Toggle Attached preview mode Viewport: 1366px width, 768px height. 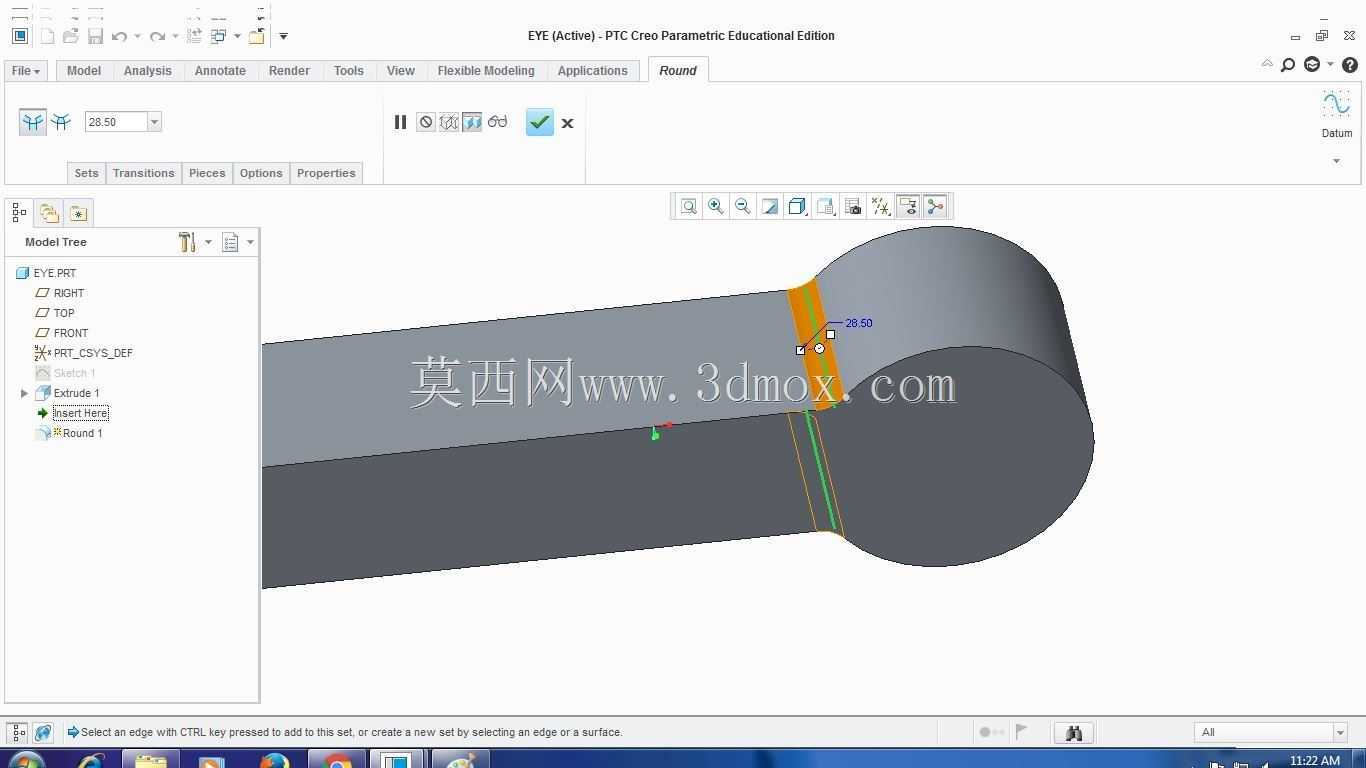tap(472, 122)
